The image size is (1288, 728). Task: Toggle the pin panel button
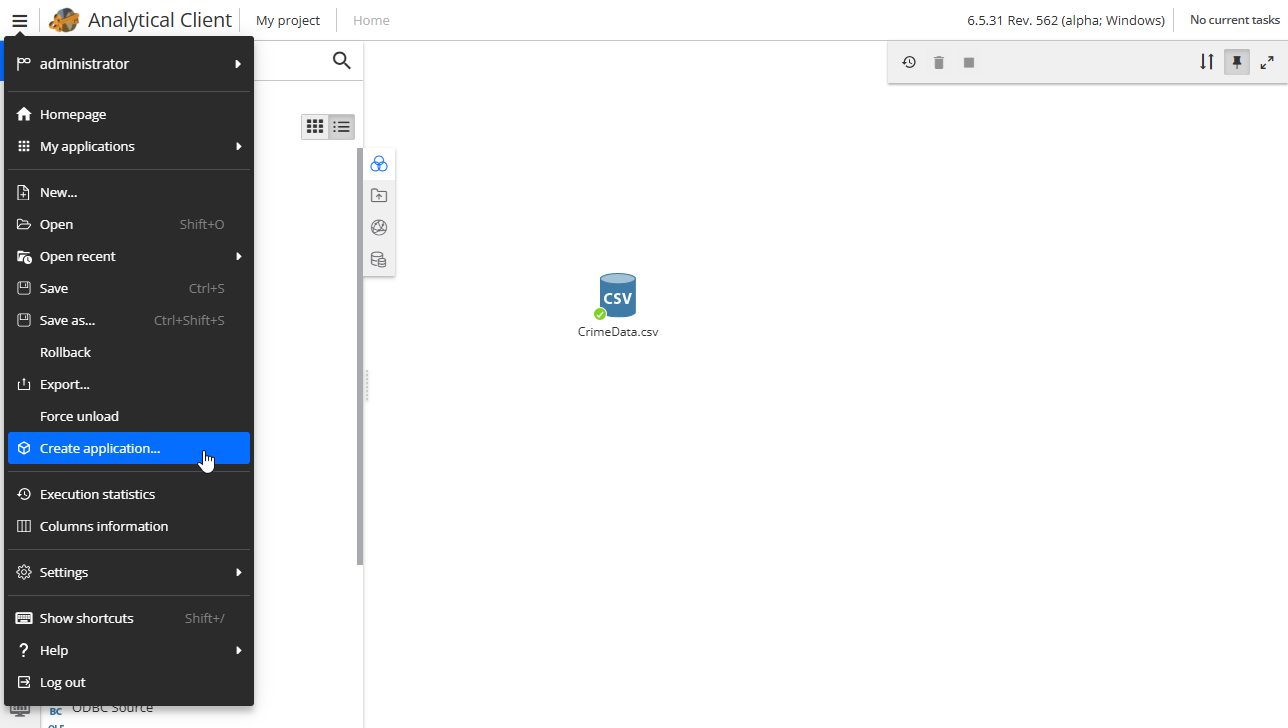click(1237, 62)
